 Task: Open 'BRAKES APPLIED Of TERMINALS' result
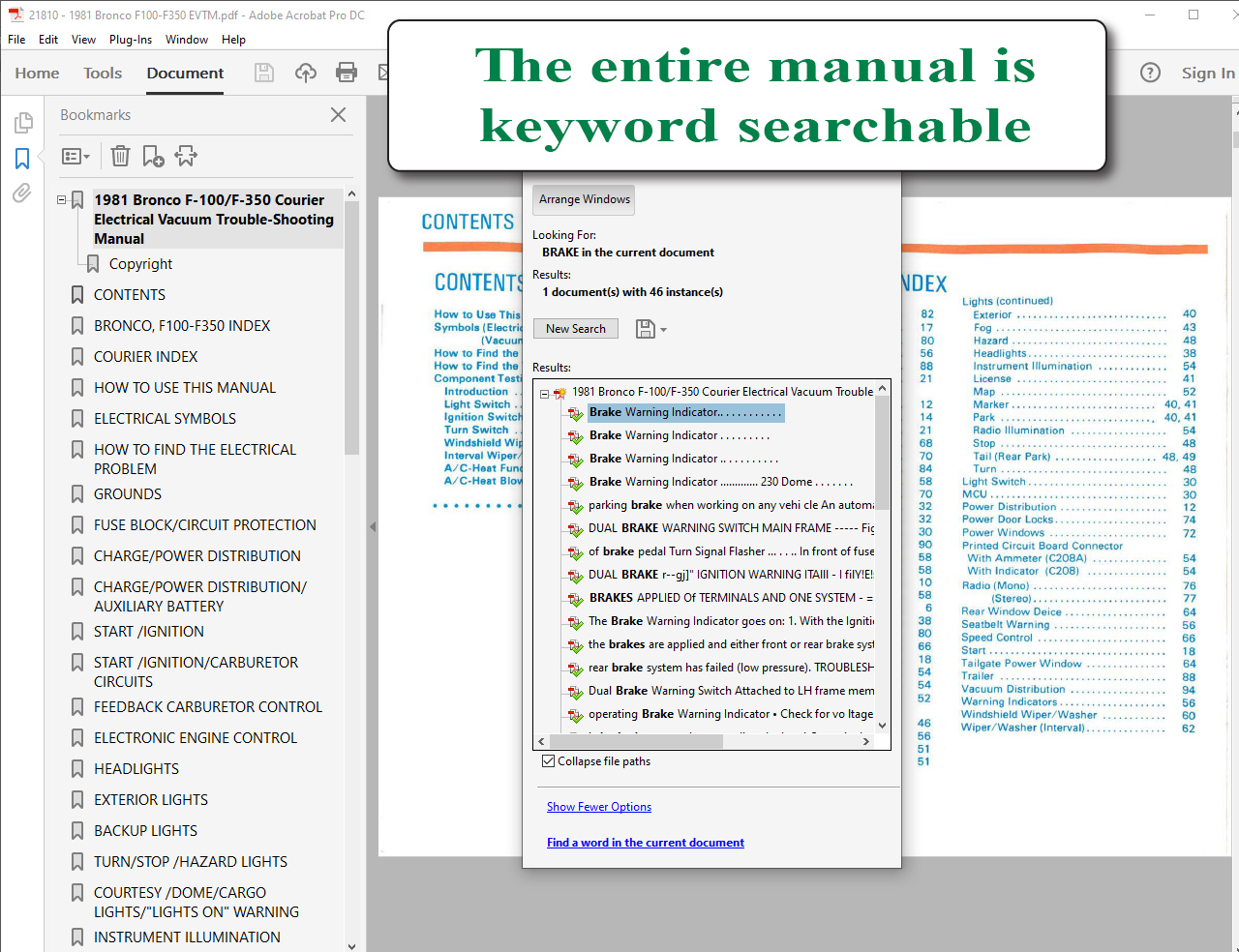pos(731,598)
